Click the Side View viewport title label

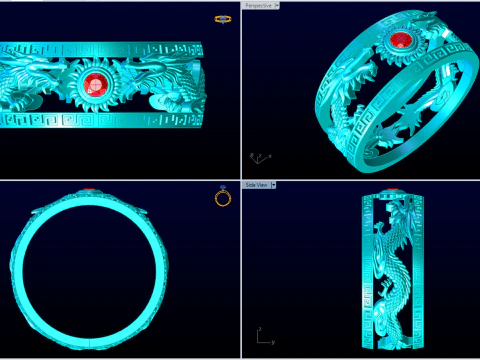pos(256,185)
